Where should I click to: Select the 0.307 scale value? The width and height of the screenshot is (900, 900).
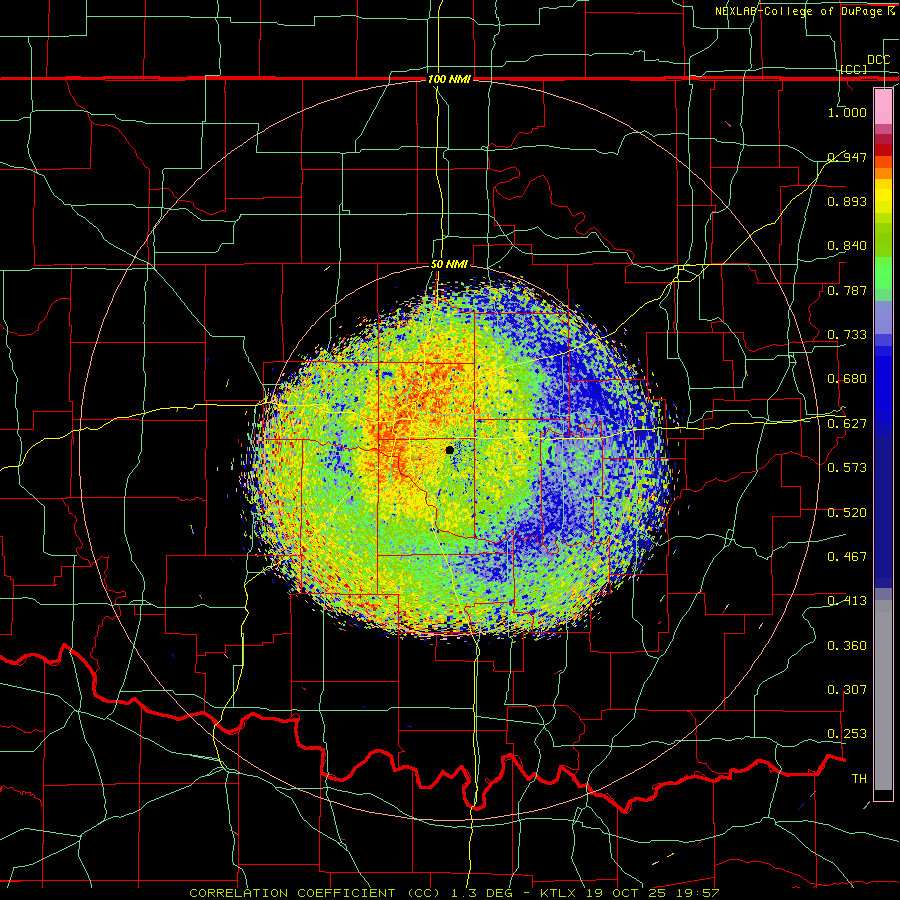point(847,690)
